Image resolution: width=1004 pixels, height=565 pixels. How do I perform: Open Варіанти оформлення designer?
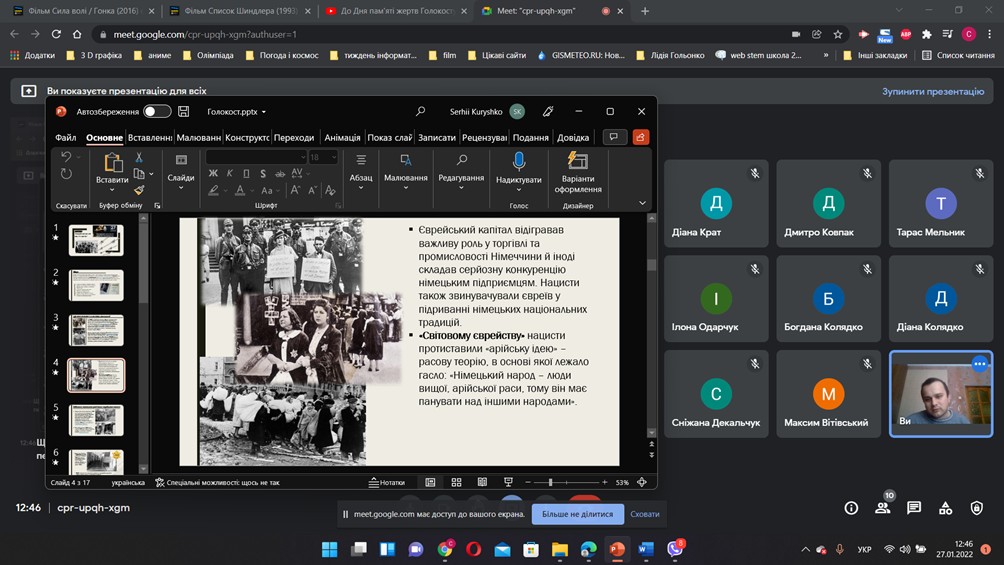578,172
